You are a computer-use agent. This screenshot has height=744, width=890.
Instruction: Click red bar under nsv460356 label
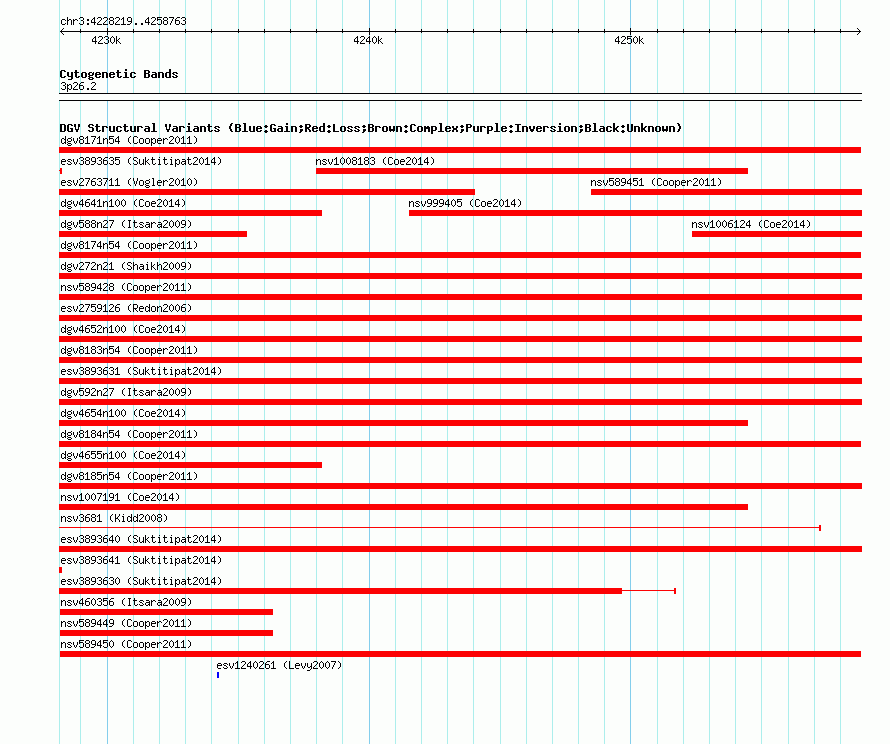click(166, 612)
